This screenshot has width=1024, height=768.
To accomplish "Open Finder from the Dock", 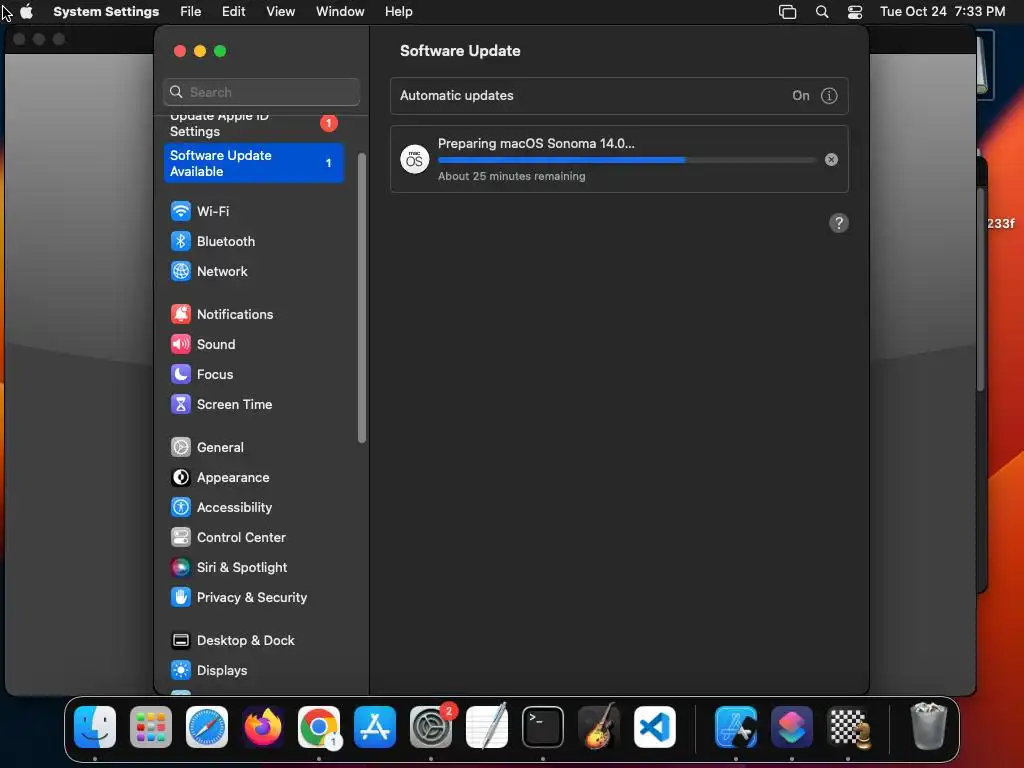I will click(x=95, y=727).
